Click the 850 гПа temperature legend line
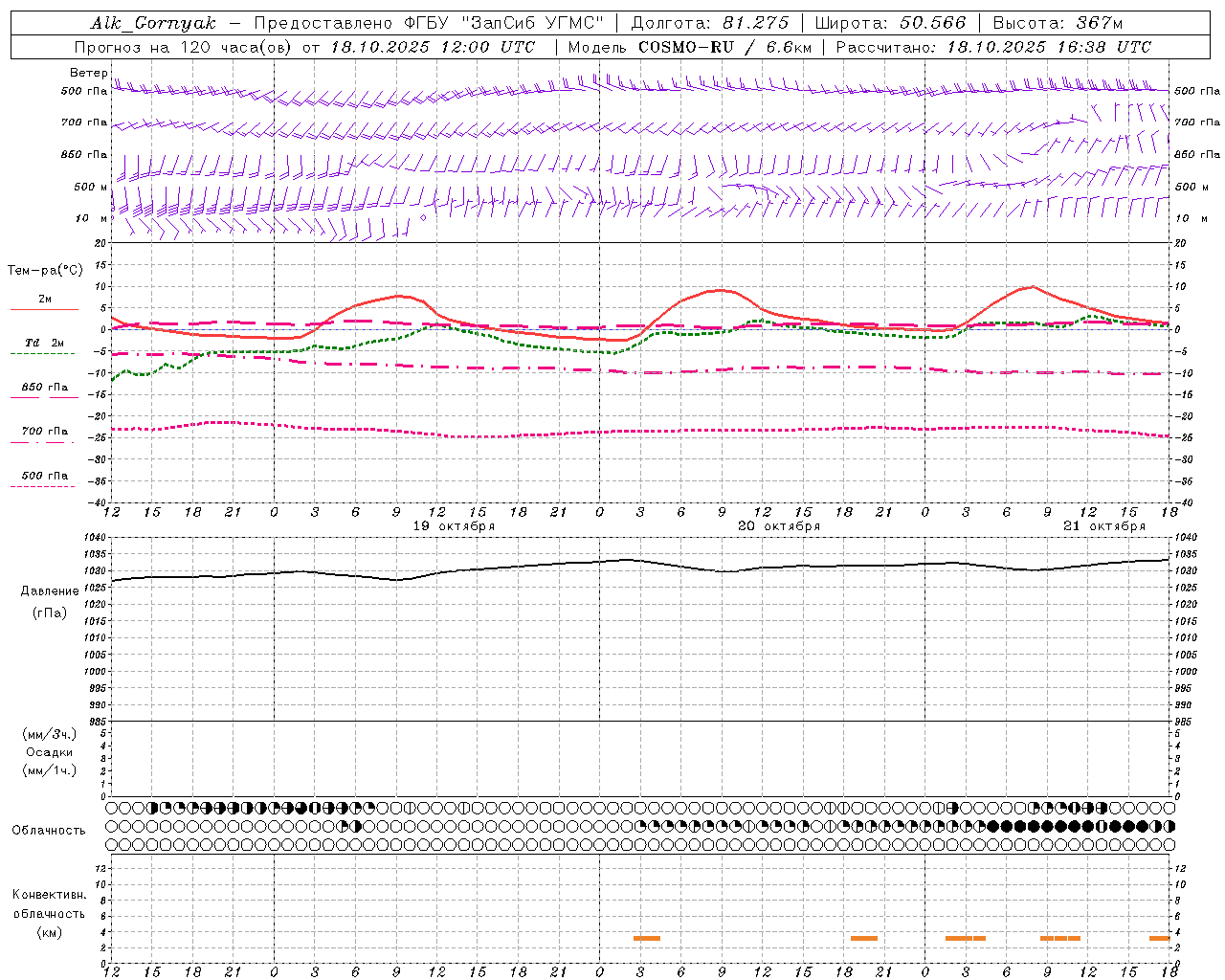Image resolution: width=1225 pixels, height=980 pixels. [44, 397]
